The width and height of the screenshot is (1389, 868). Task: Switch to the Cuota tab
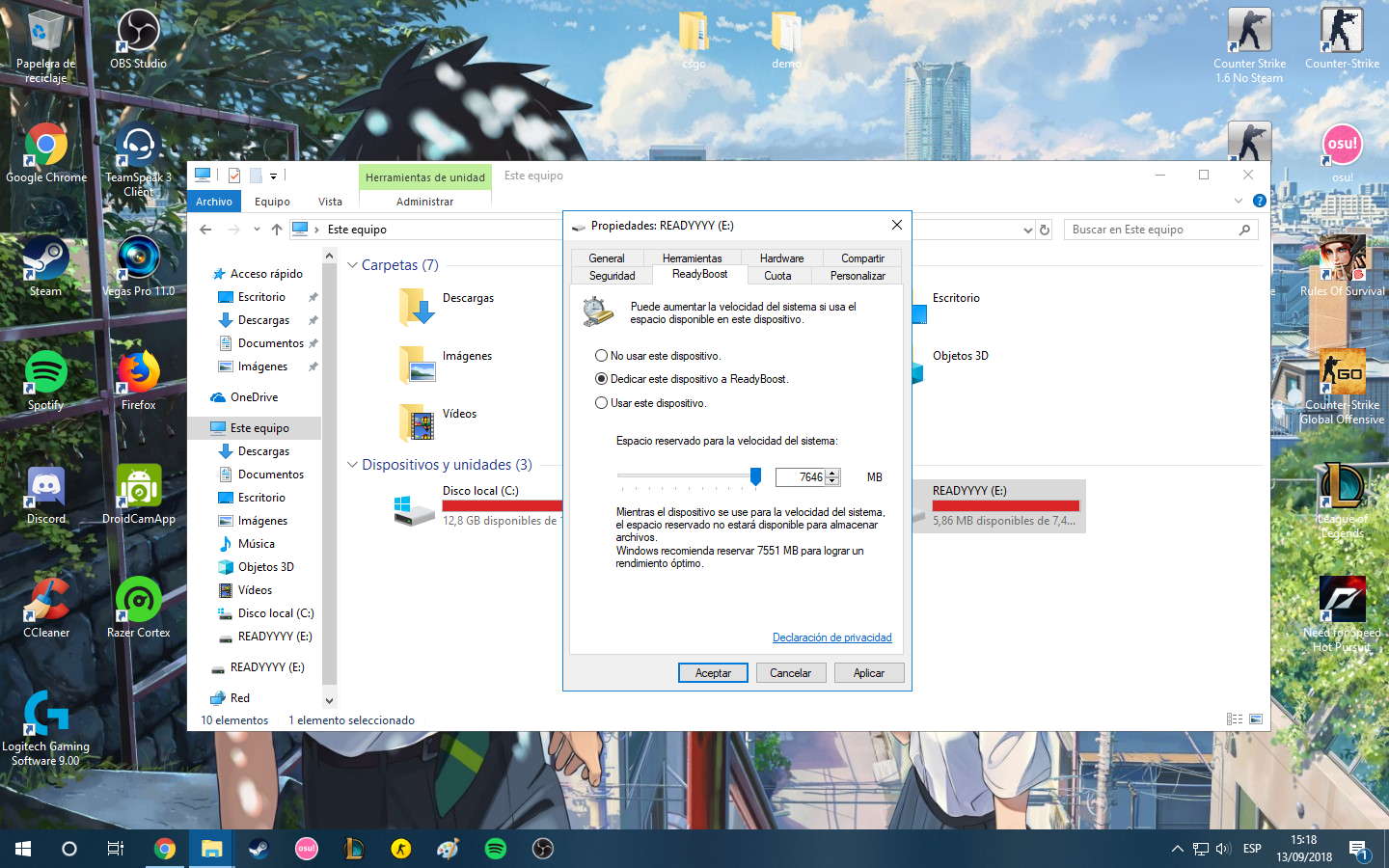pos(777,276)
